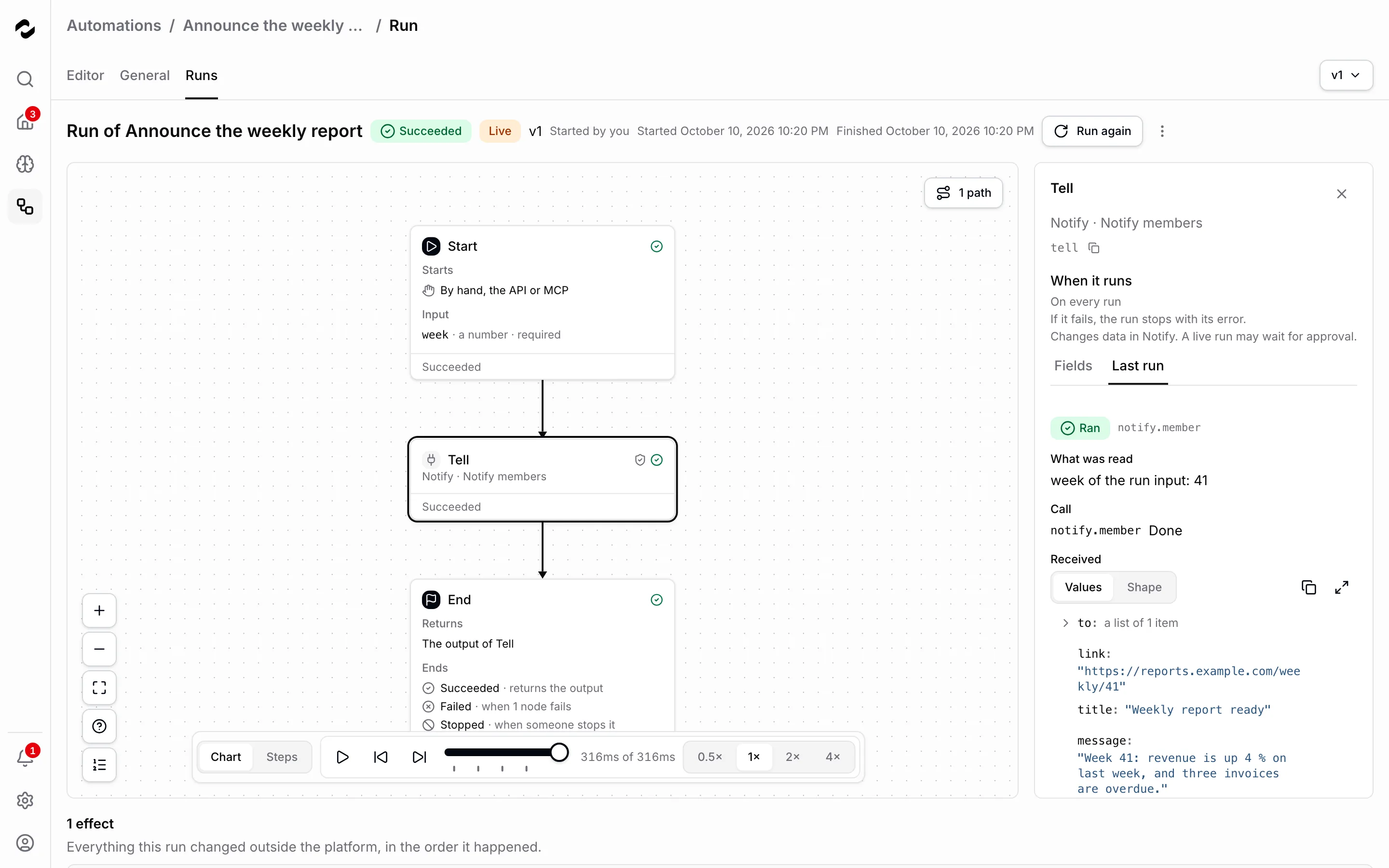This screenshot has height=868, width=1389.
Task: Open the Announce the weekly breadcrumb
Action: (272, 25)
